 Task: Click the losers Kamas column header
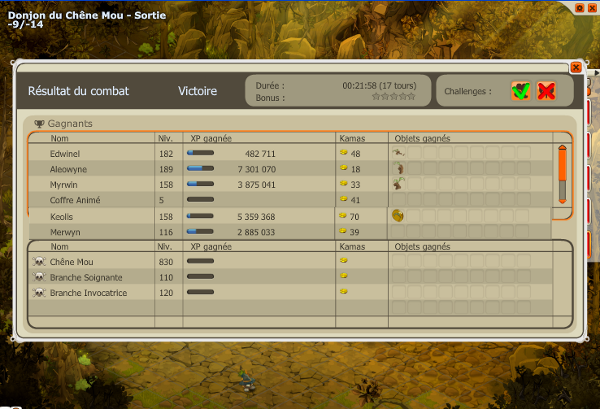click(352, 247)
